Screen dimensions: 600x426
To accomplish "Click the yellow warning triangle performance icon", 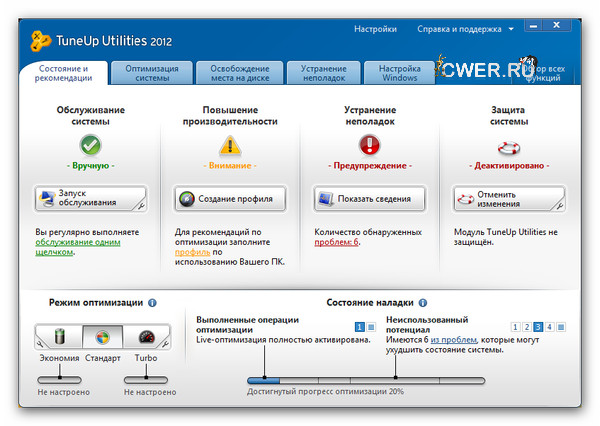I will point(230,146).
